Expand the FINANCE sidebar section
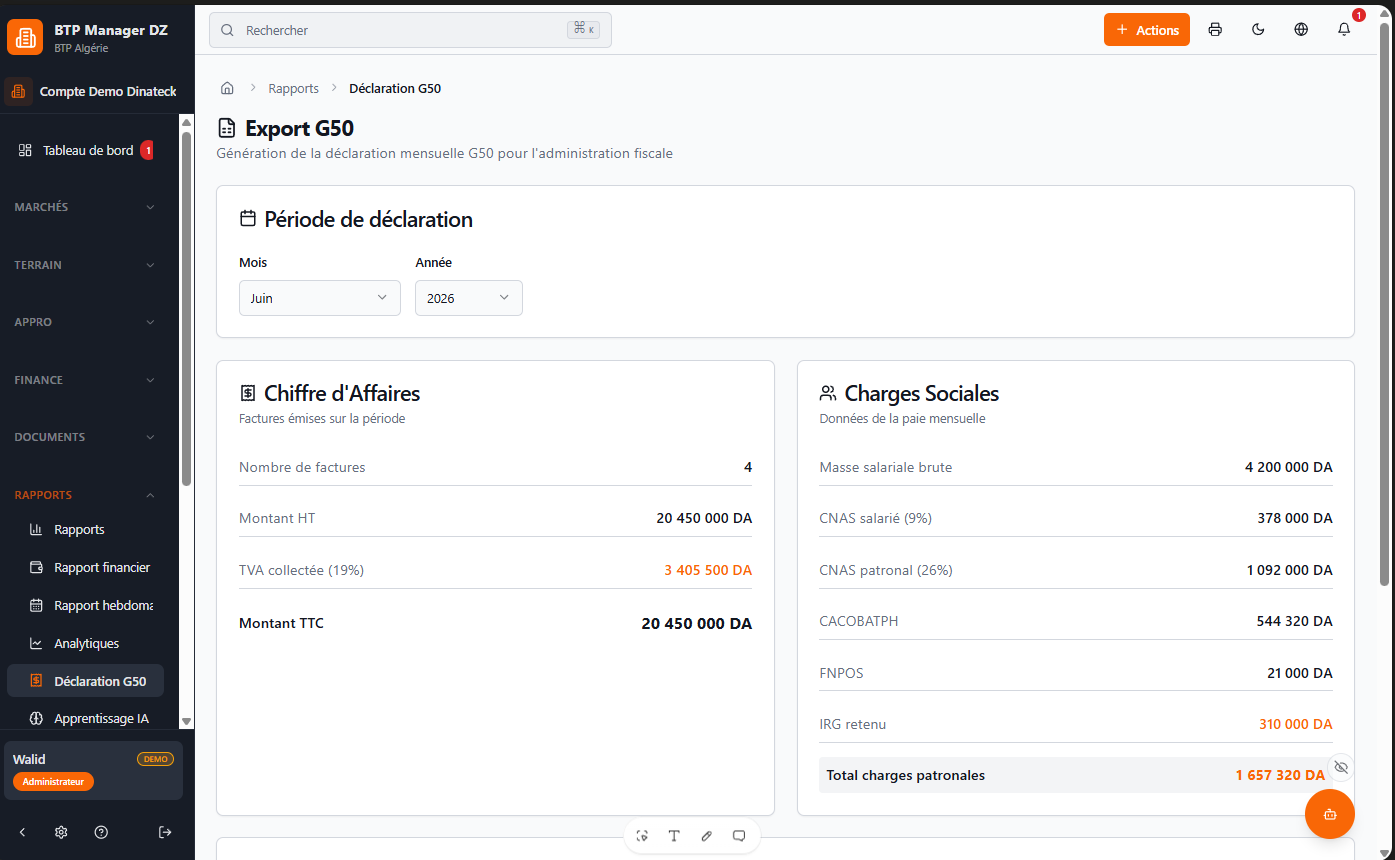 click(85, 380)
